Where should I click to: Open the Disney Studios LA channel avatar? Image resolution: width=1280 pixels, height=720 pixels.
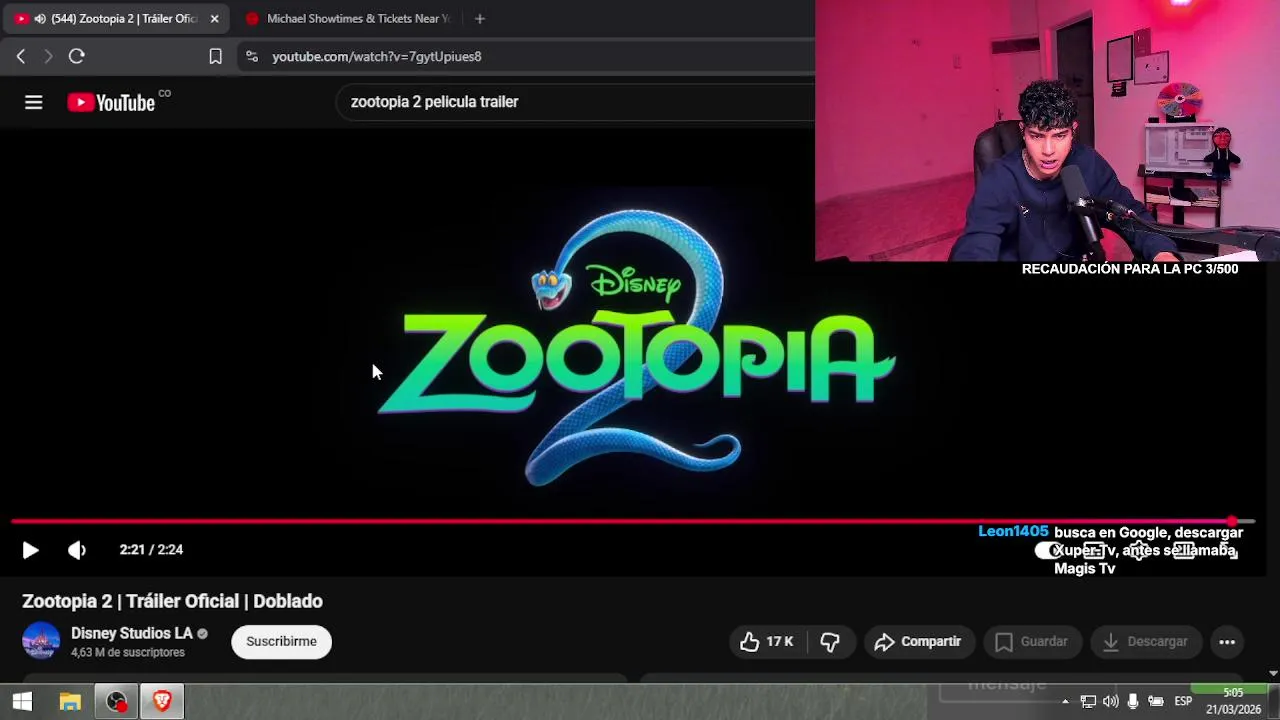[x=41, y=641]
